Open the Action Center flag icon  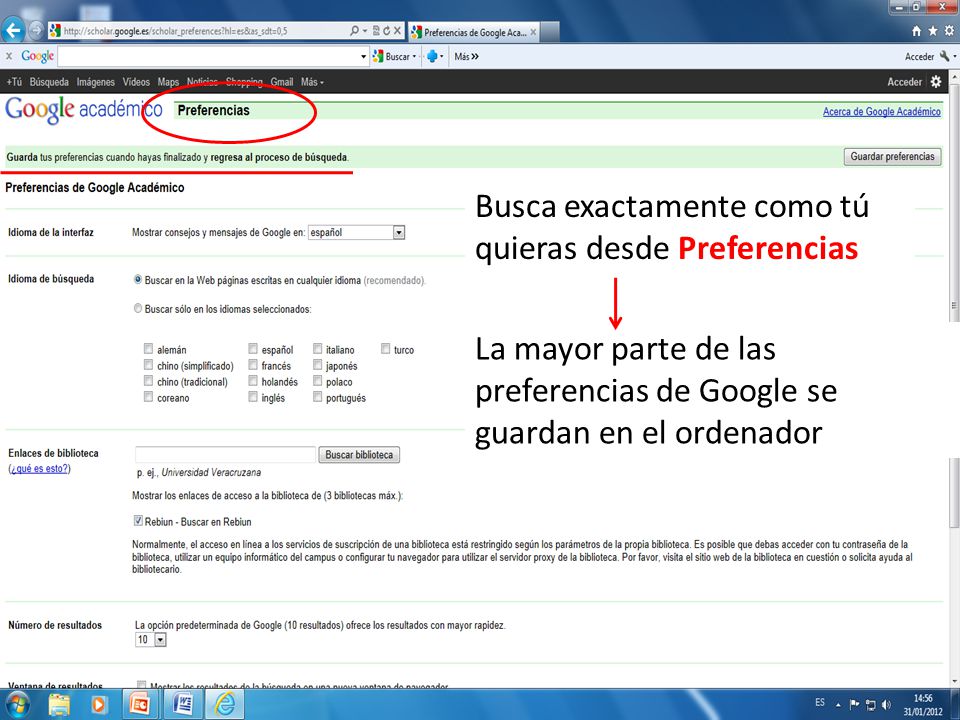tap(855, 704)
